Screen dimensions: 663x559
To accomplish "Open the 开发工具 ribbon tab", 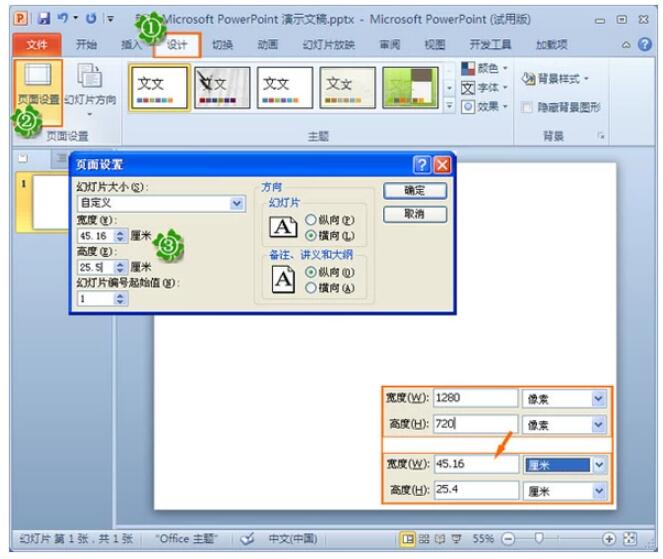I will click(490, 44).
